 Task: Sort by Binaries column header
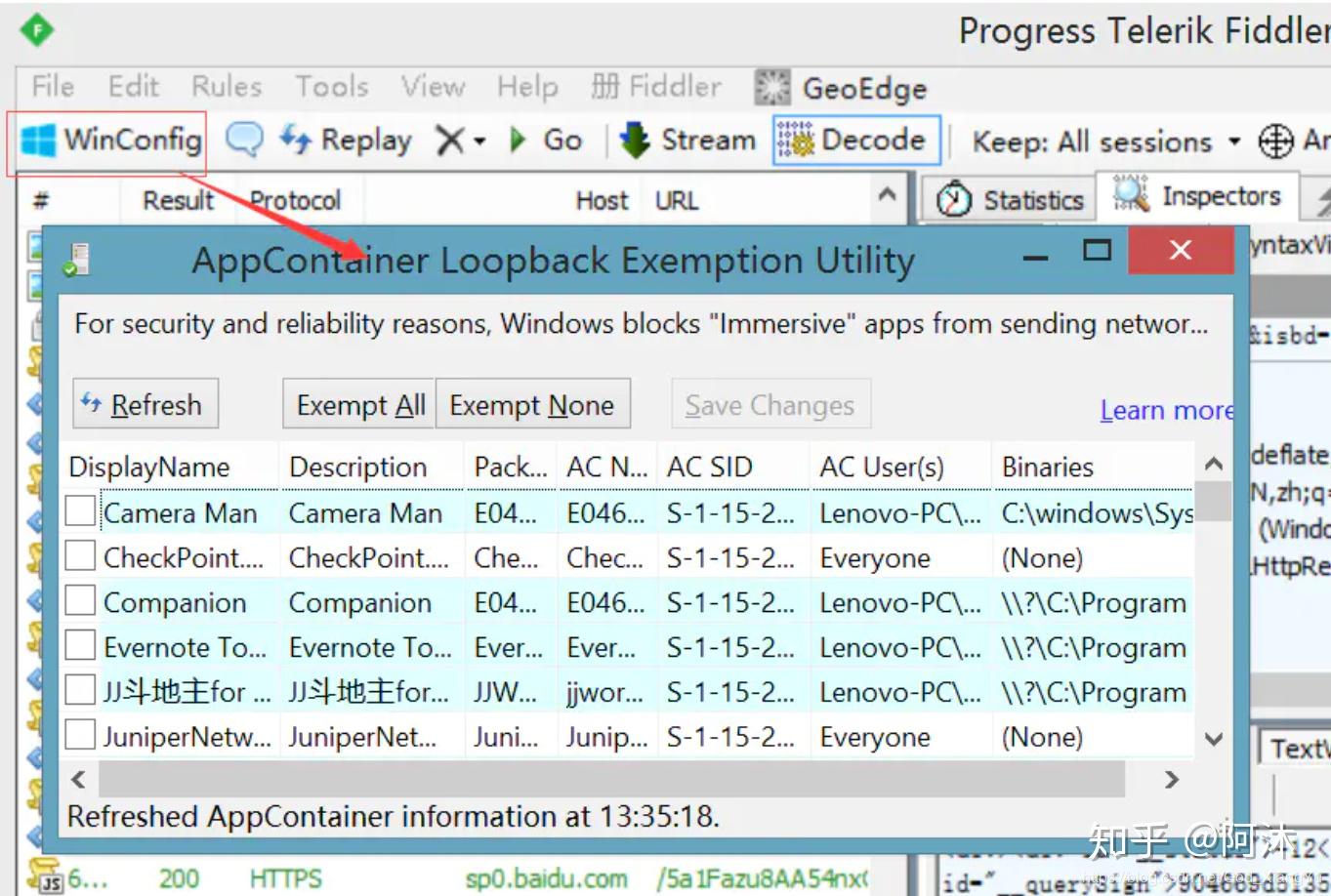pos(1093,467)
